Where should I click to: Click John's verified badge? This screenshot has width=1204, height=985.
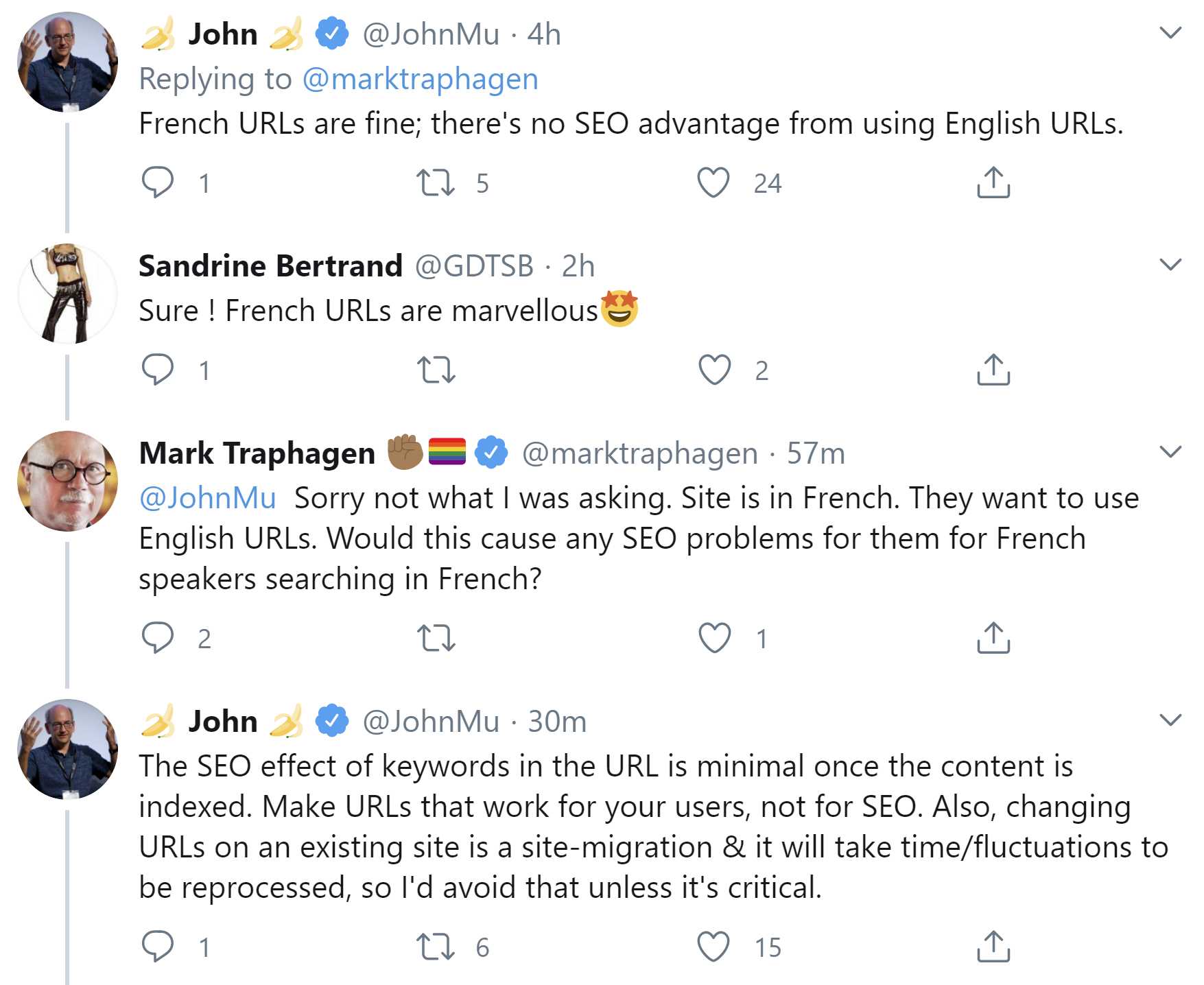point(332,32)
